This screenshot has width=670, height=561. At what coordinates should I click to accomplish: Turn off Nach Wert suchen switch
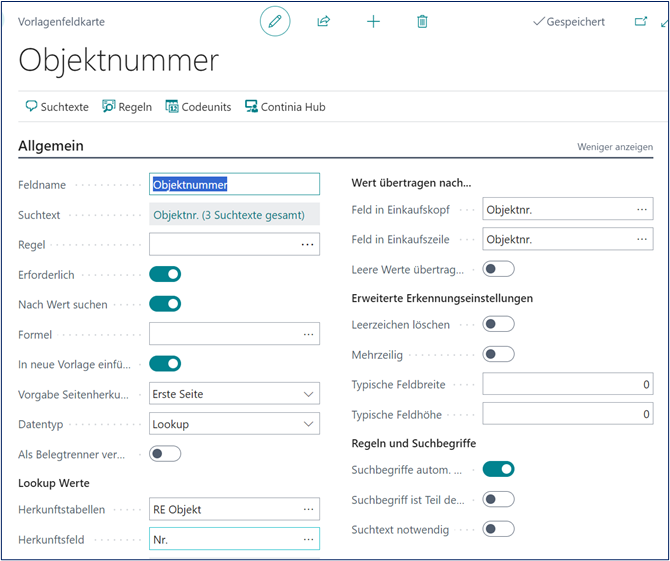point(165,304)
